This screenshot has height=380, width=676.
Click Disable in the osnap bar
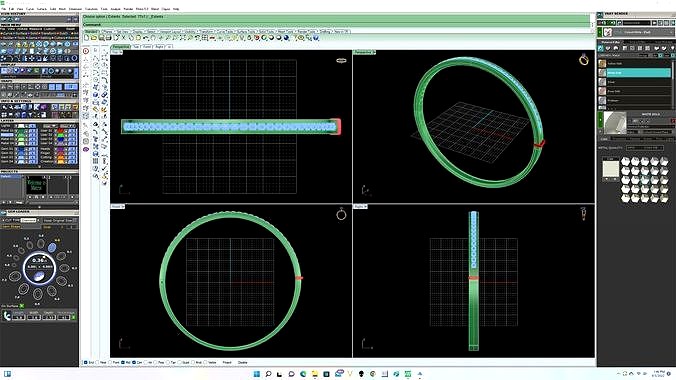(242, 363)
